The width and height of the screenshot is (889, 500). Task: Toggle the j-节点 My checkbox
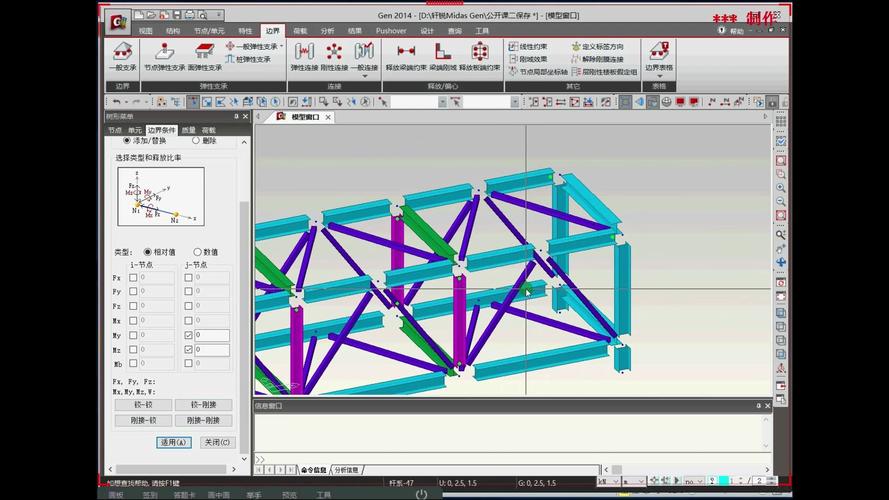189,335
